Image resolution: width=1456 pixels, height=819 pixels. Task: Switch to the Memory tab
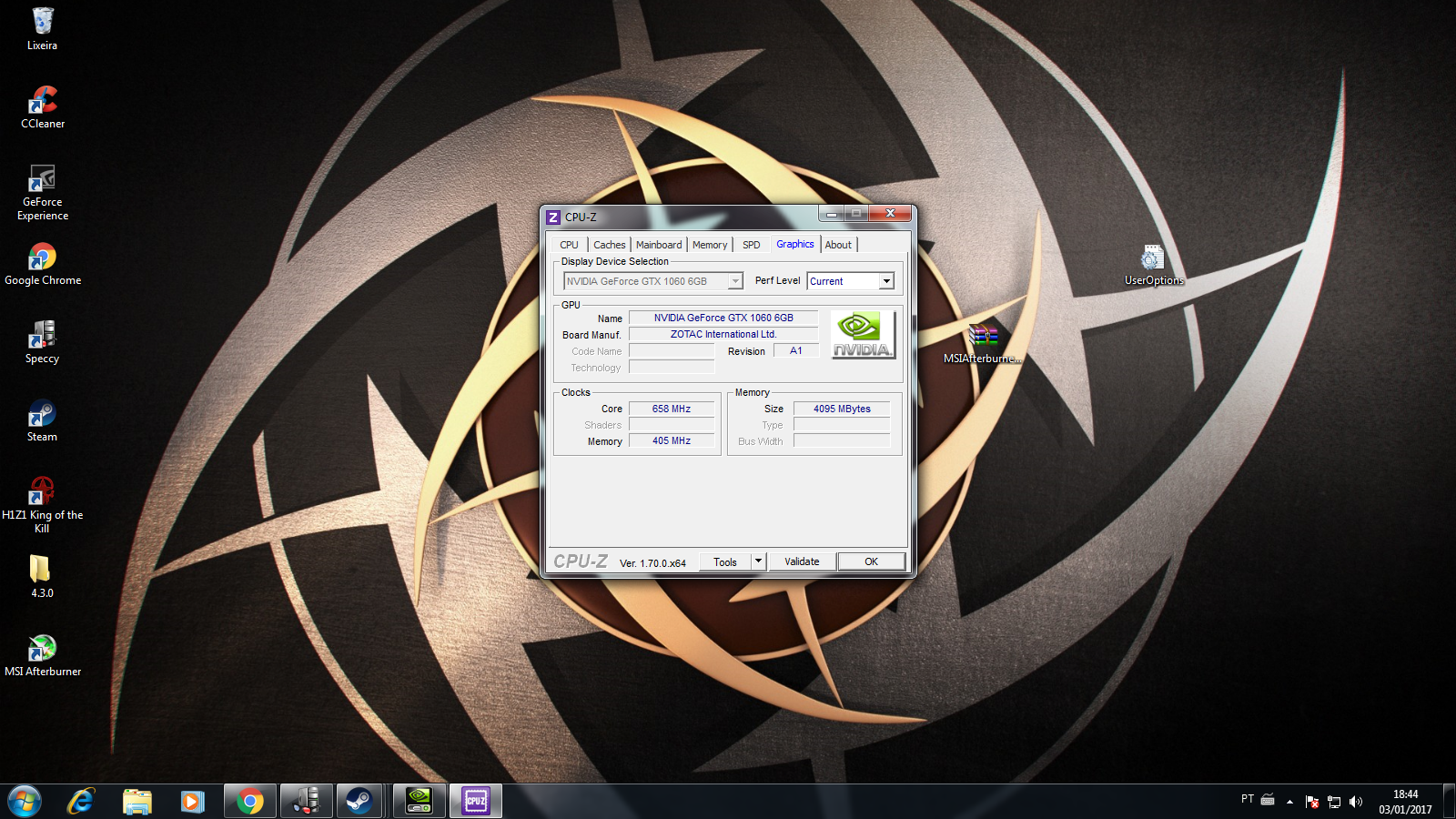pyautogui.click(x=710, y=245)
